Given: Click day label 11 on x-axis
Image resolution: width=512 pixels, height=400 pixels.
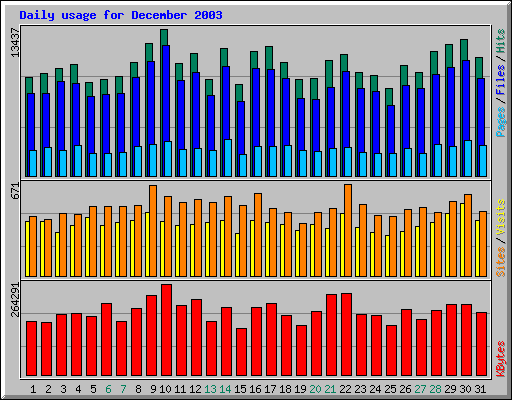Looking at the screenshot, I should pyautogui.click(x=180, y=389).
